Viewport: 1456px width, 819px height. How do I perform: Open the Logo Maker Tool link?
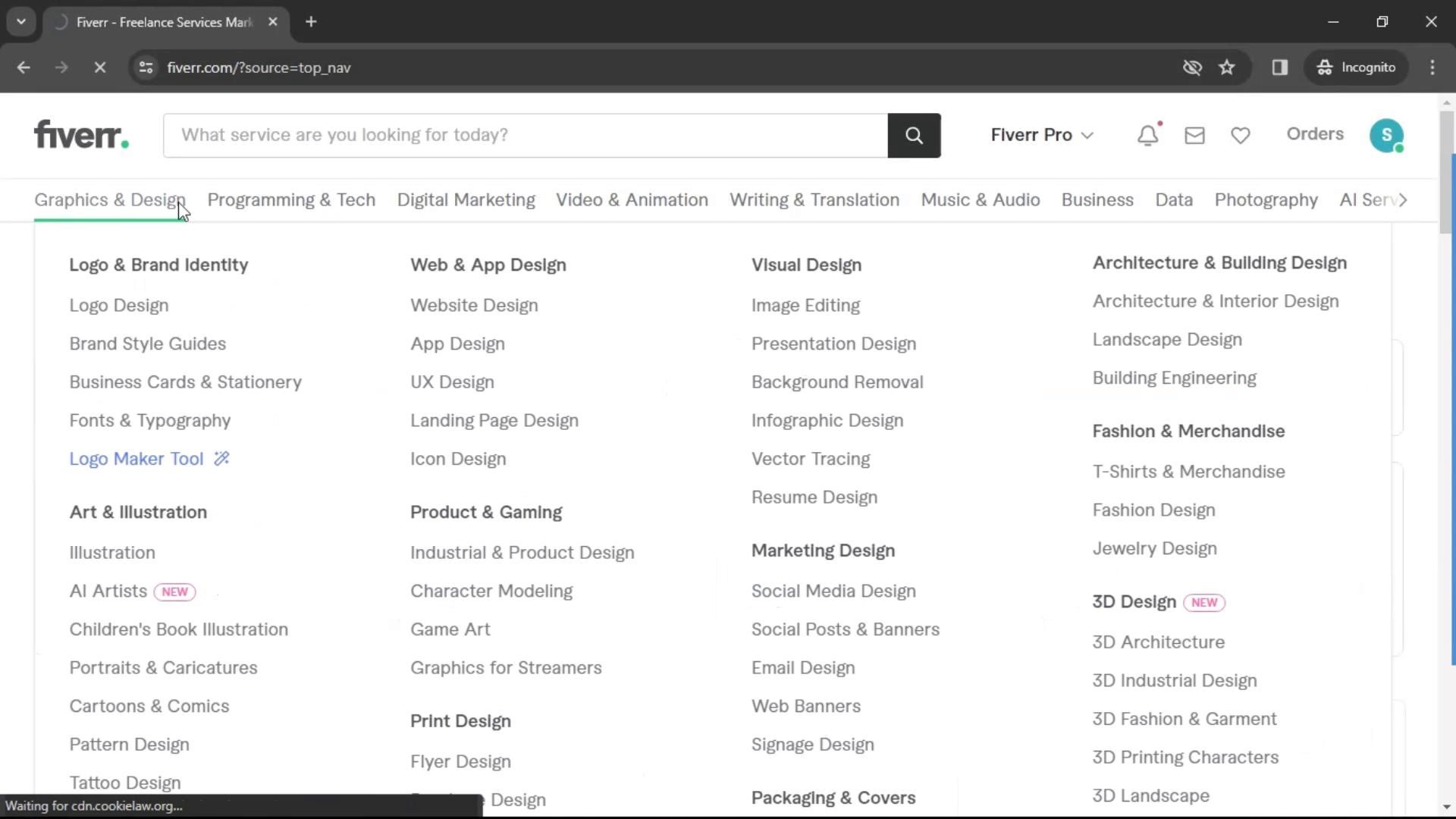click(136, 459)
